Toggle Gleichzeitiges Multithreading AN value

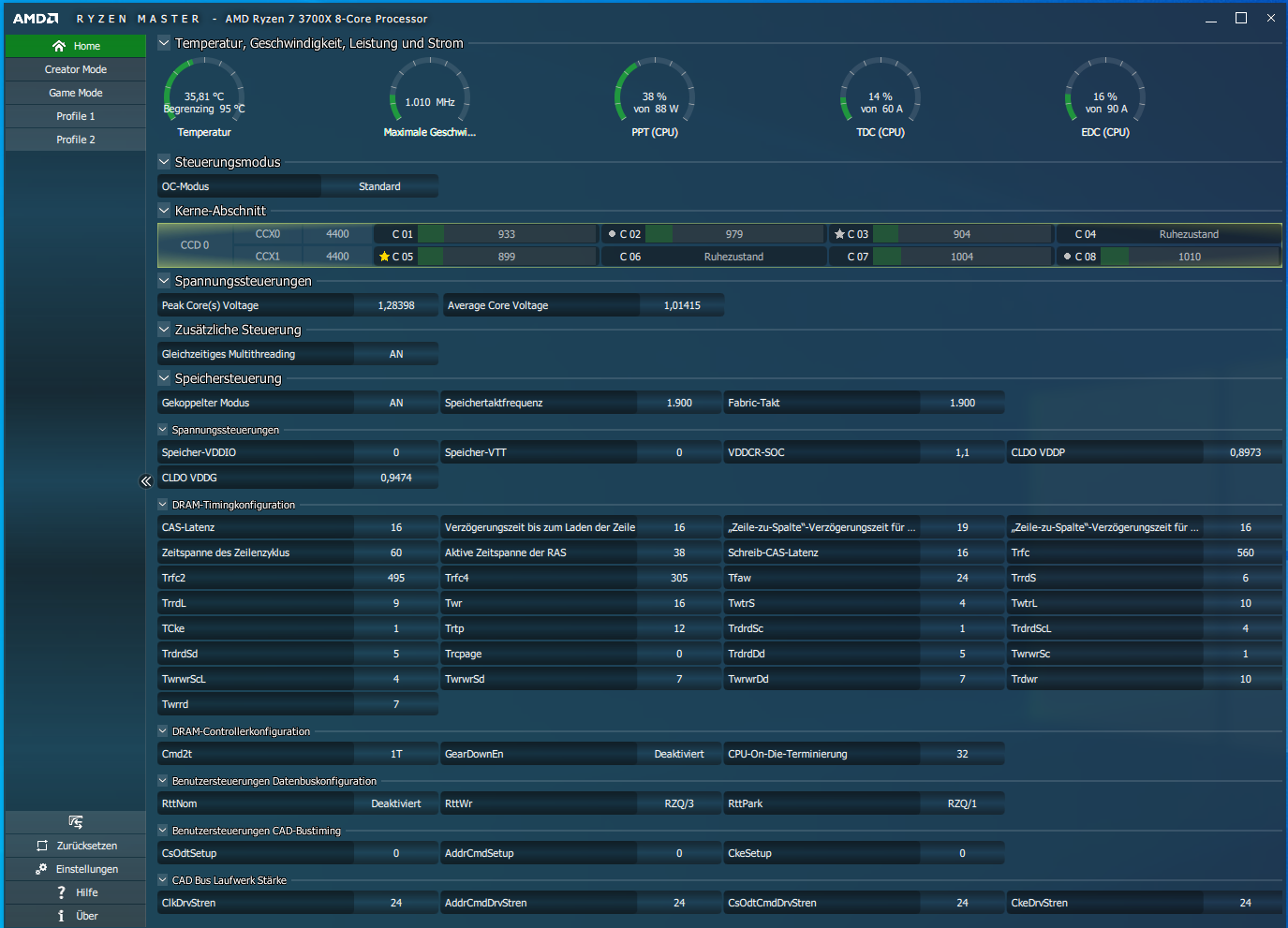tap(396, 354)
